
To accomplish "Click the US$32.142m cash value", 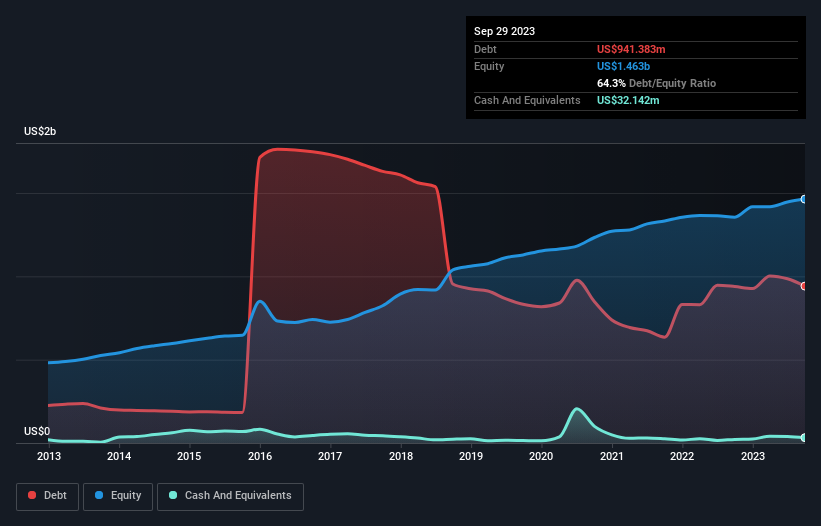I will pos(628,100).
